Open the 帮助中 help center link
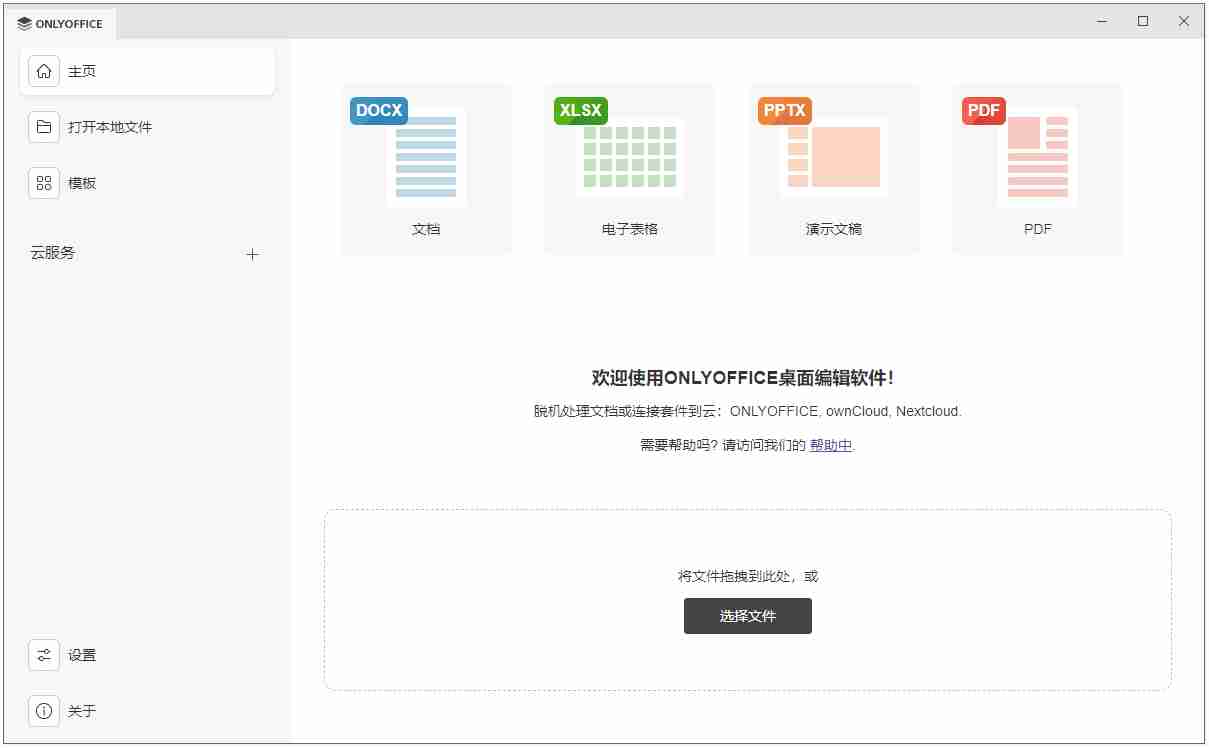This screenshot has height=748, width=1209. coord(830,445)
